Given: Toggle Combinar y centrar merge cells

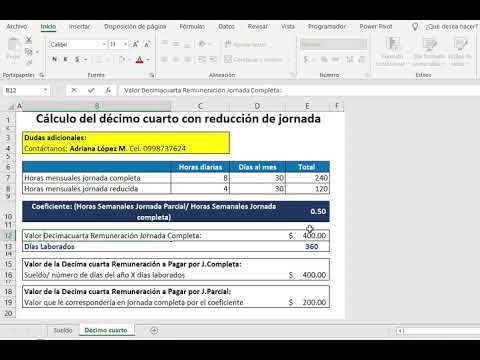Looking at the screenshot, I should point(253,60).
